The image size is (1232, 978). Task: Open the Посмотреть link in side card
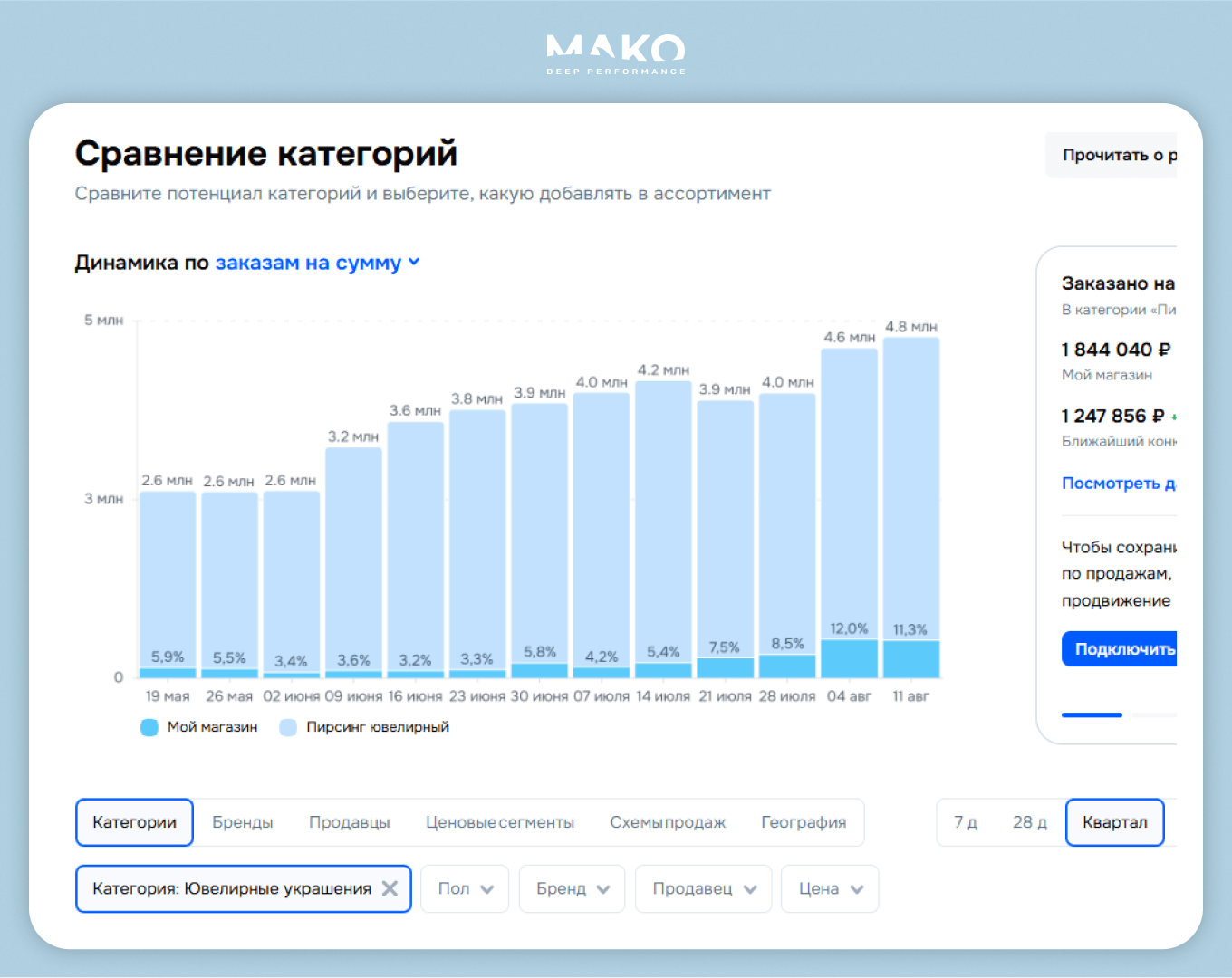[1119, 483]
